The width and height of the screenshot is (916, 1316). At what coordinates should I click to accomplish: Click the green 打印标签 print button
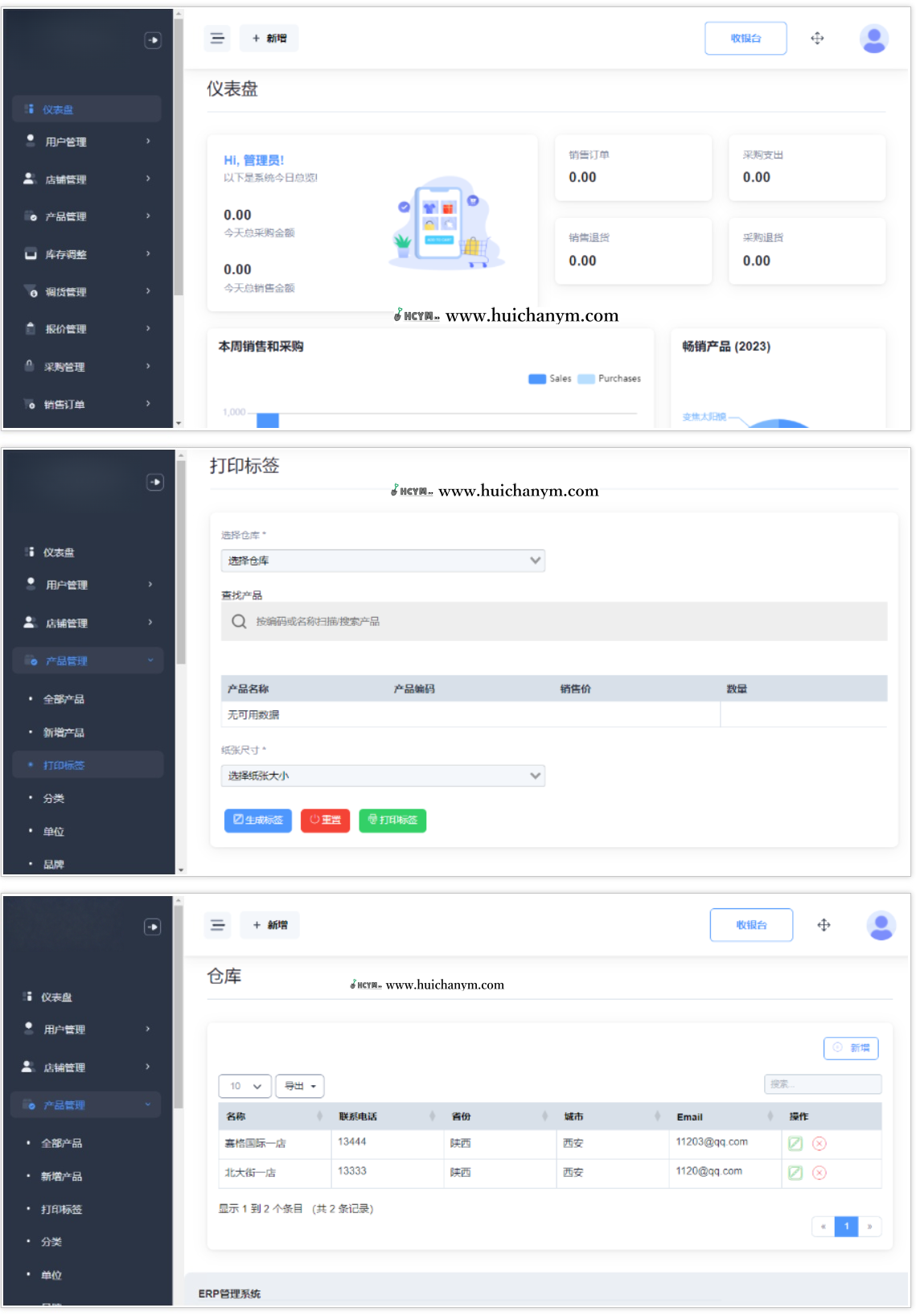click(x=392, y=820)
